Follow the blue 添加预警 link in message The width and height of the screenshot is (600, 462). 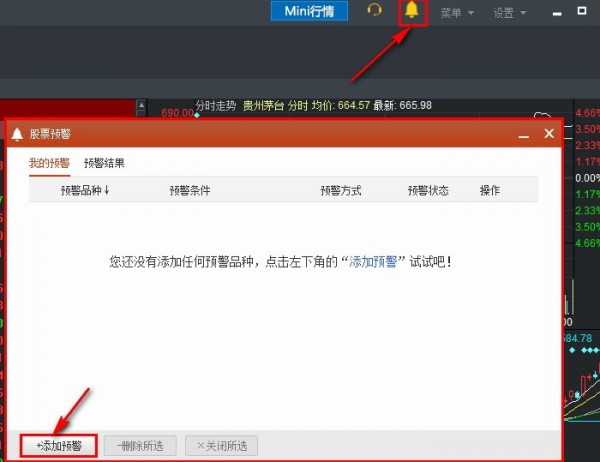[375, 261]
